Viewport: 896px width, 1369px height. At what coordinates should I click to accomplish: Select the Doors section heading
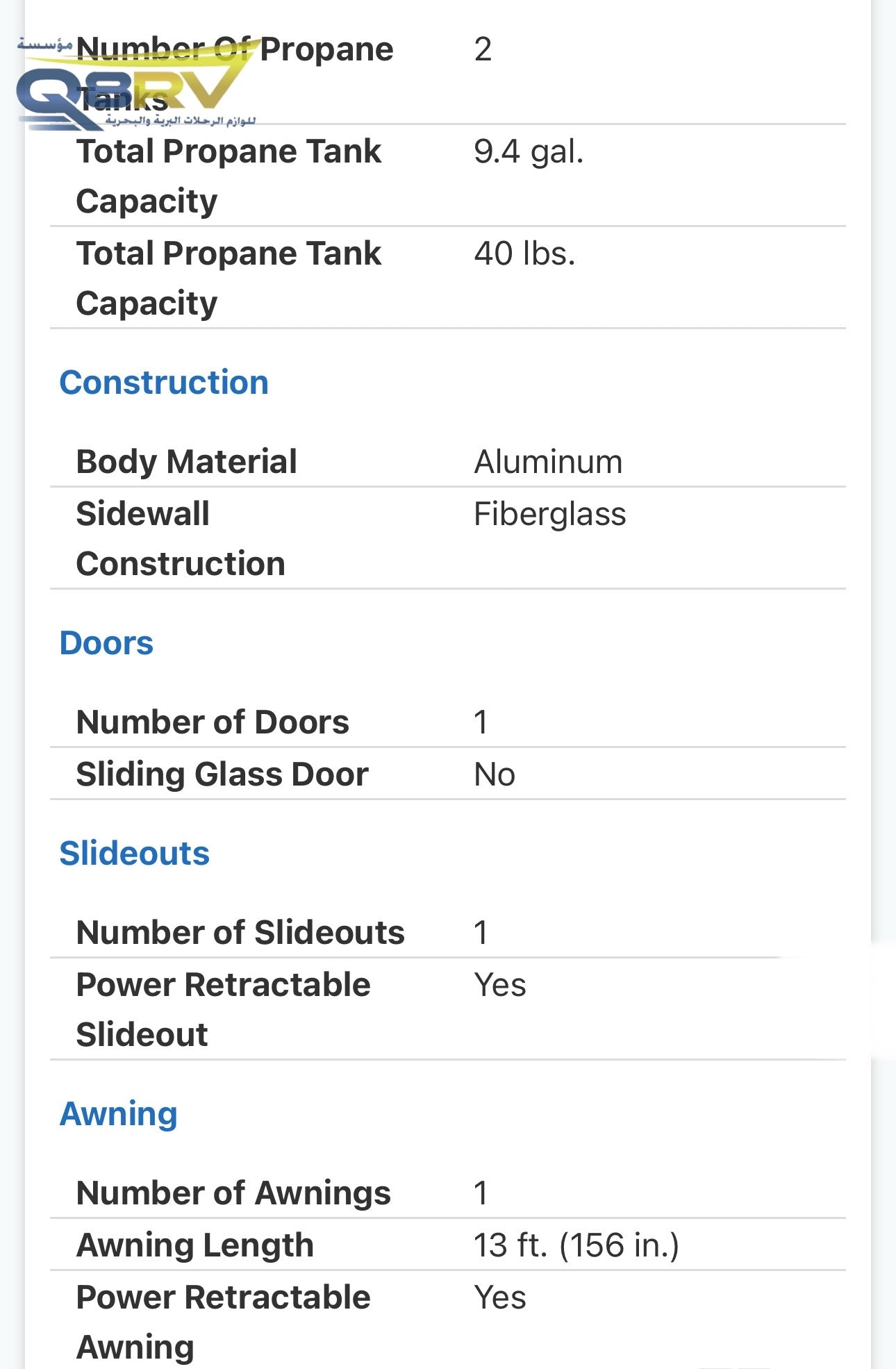[x=106, y=643]
